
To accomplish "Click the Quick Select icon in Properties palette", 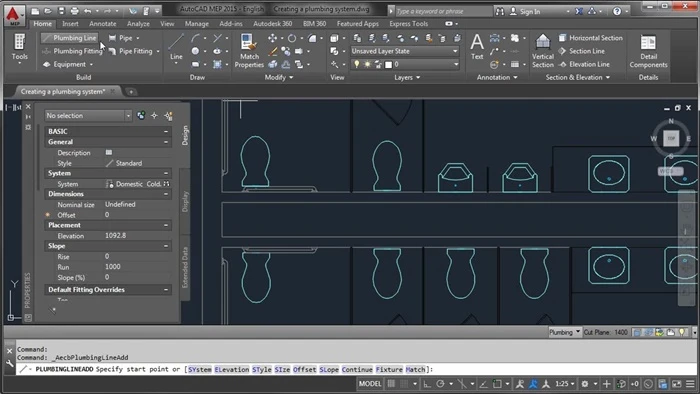I will pyautogui.click(x=168, y=116).
